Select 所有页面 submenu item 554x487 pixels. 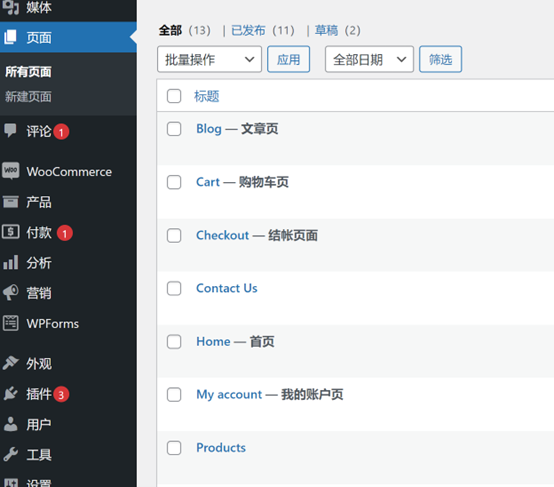[28, 72]
